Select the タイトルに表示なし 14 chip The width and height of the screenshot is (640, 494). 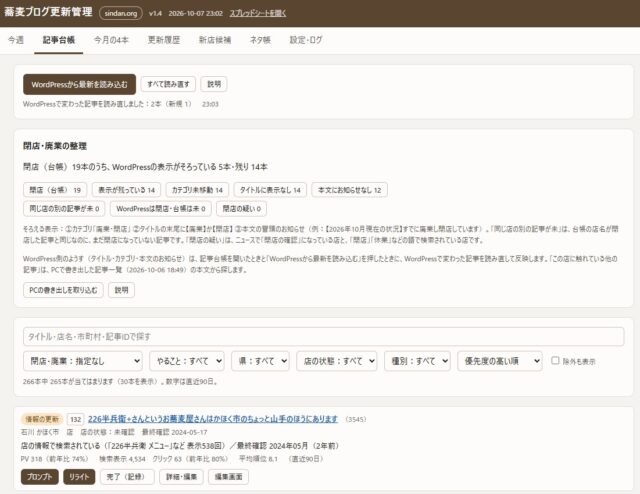click(x=270, y=190)
